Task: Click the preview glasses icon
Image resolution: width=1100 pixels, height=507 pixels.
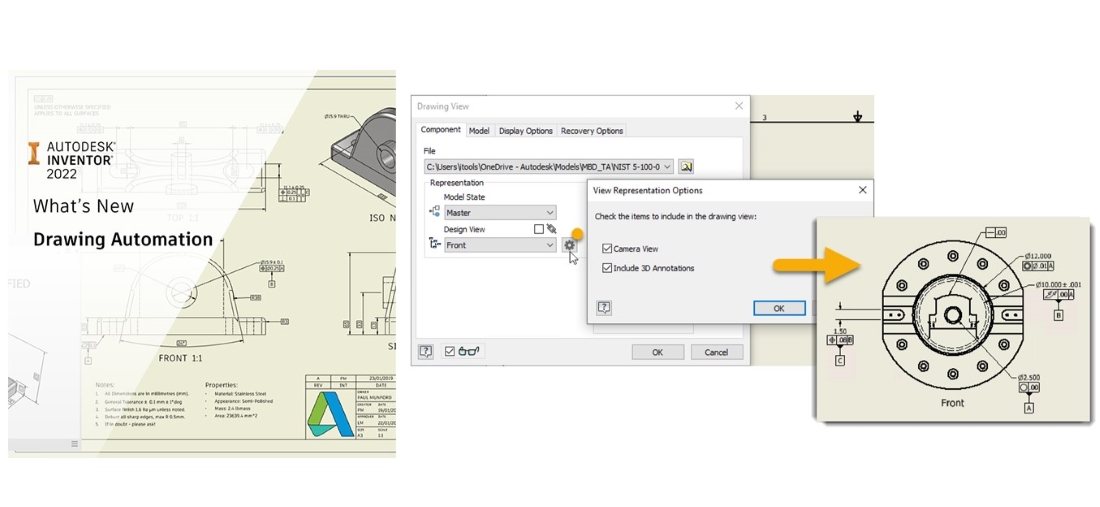Action: tap(468, 351)
